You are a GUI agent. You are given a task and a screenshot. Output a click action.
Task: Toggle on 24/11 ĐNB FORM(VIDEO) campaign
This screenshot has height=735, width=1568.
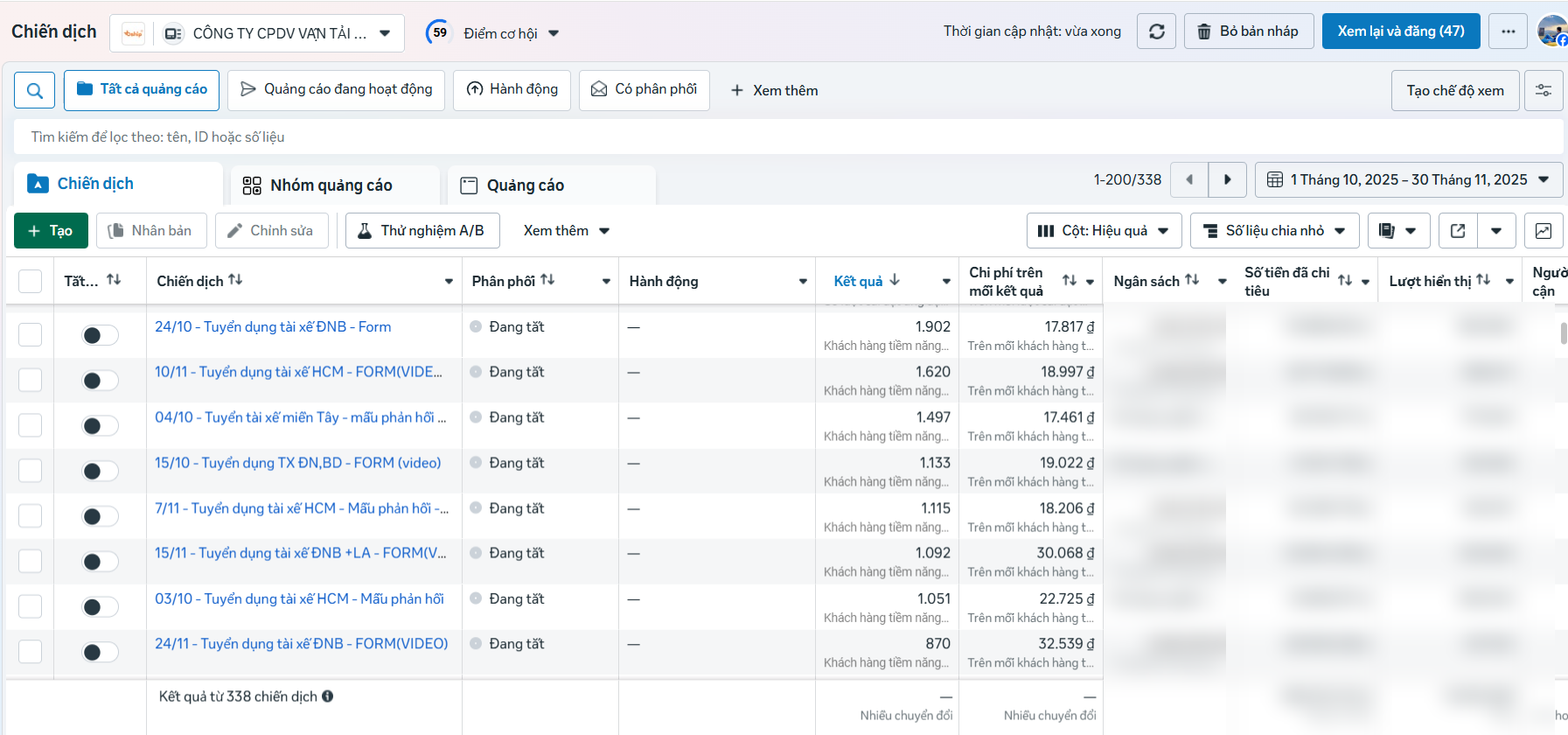[100, 653]
